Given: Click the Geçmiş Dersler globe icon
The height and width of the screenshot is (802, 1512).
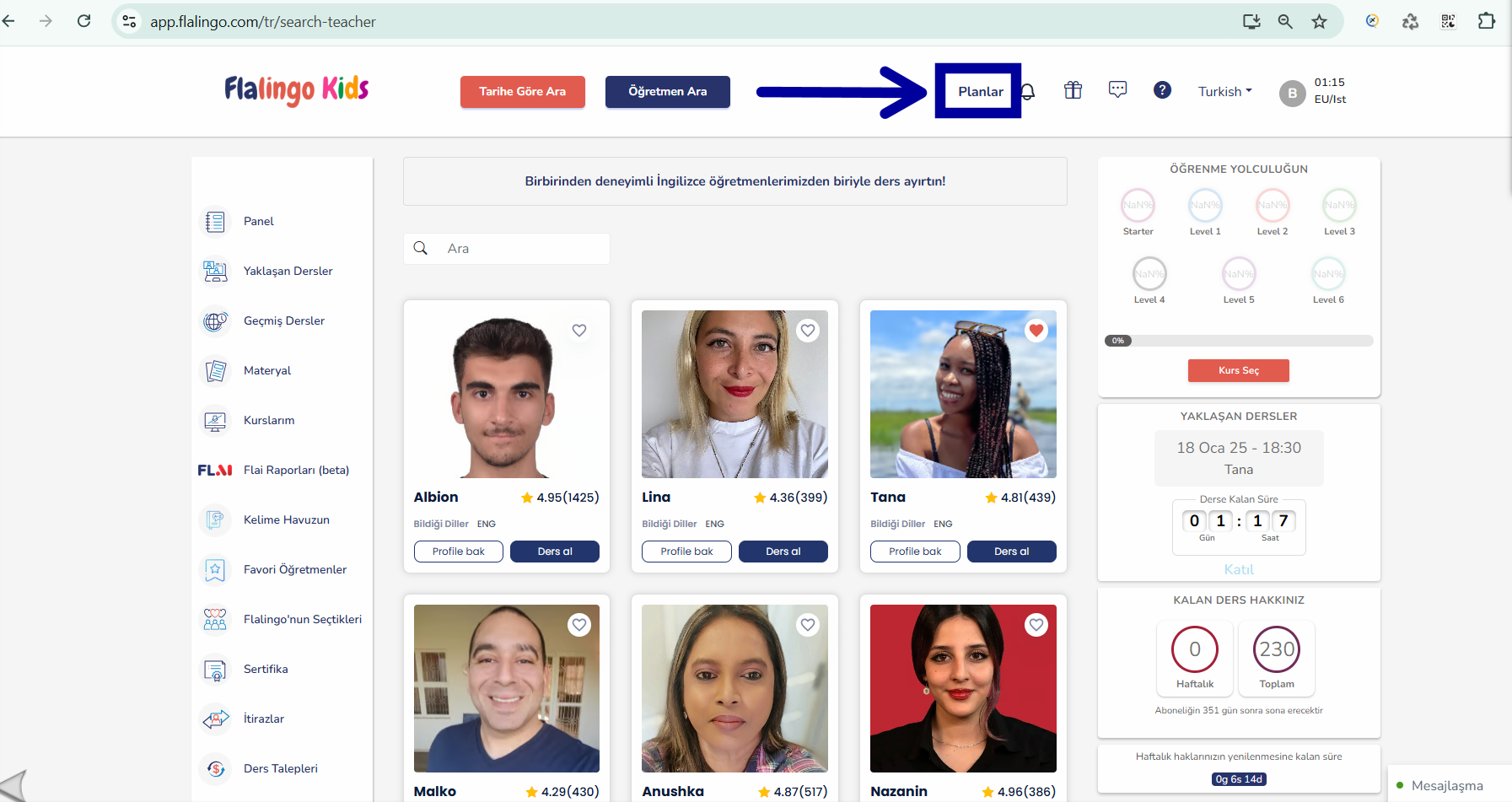Looking at the screenshot, I should [215, 321].
